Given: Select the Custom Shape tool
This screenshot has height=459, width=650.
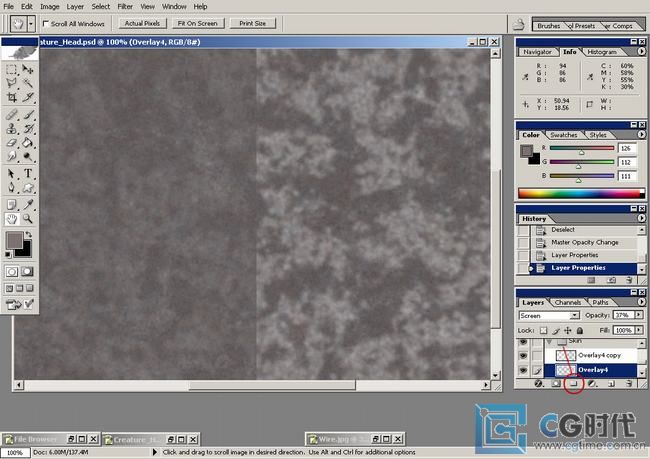Looking at the screenshot, I should pos(28,187).
